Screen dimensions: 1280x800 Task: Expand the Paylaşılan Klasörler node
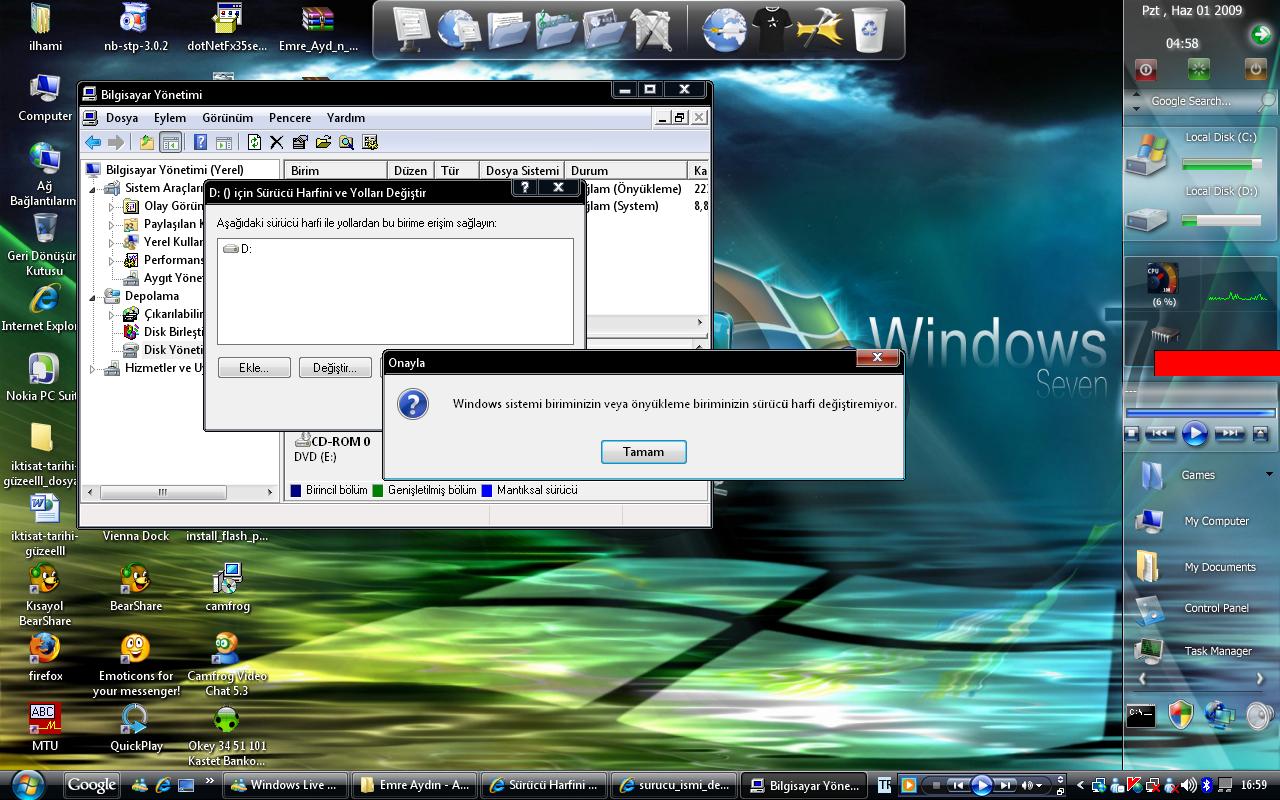(111, 224)
